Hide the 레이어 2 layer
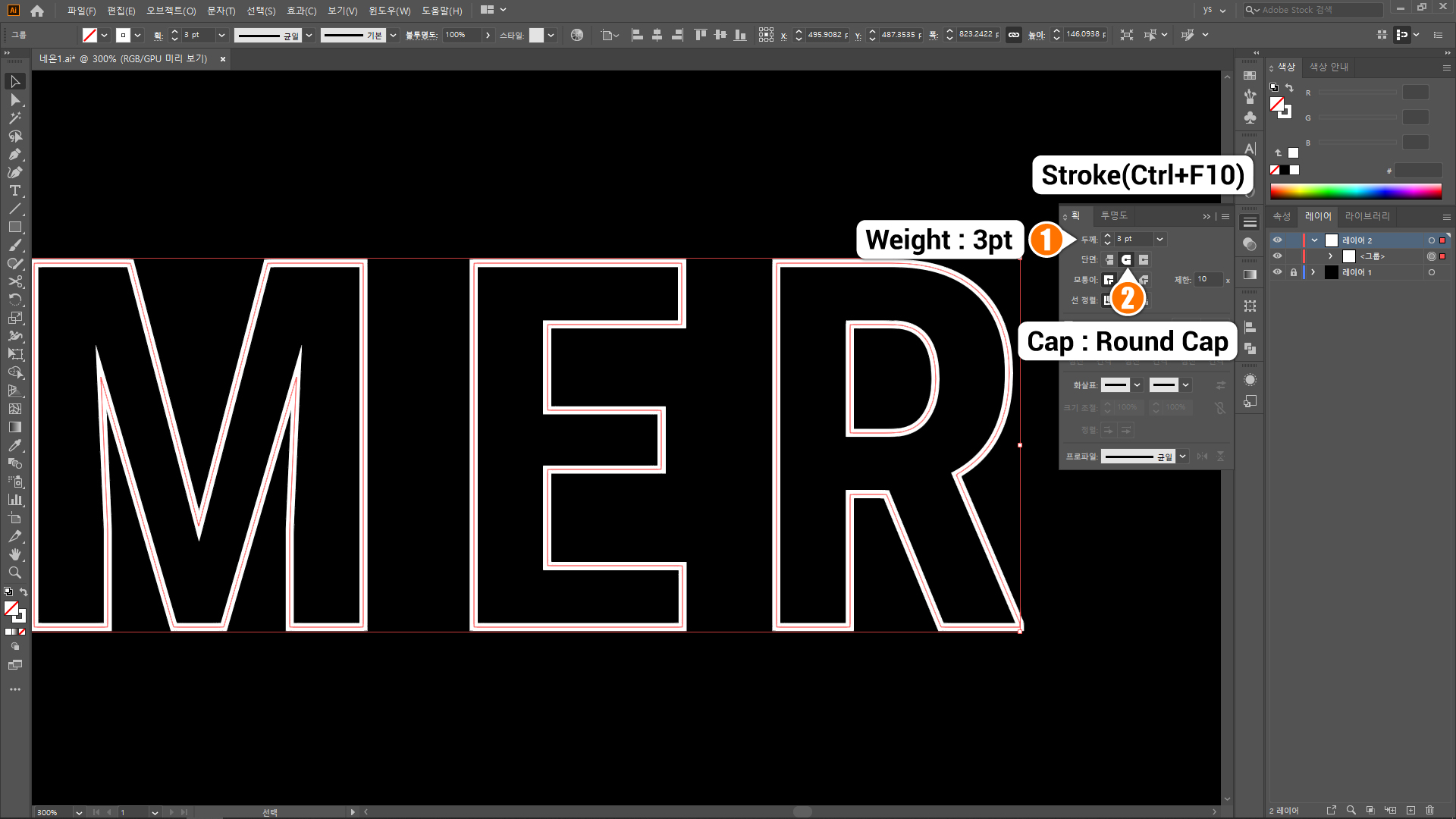Image resolution: width=1456 pixels, height=819 pixels. tap(1277, 240)
